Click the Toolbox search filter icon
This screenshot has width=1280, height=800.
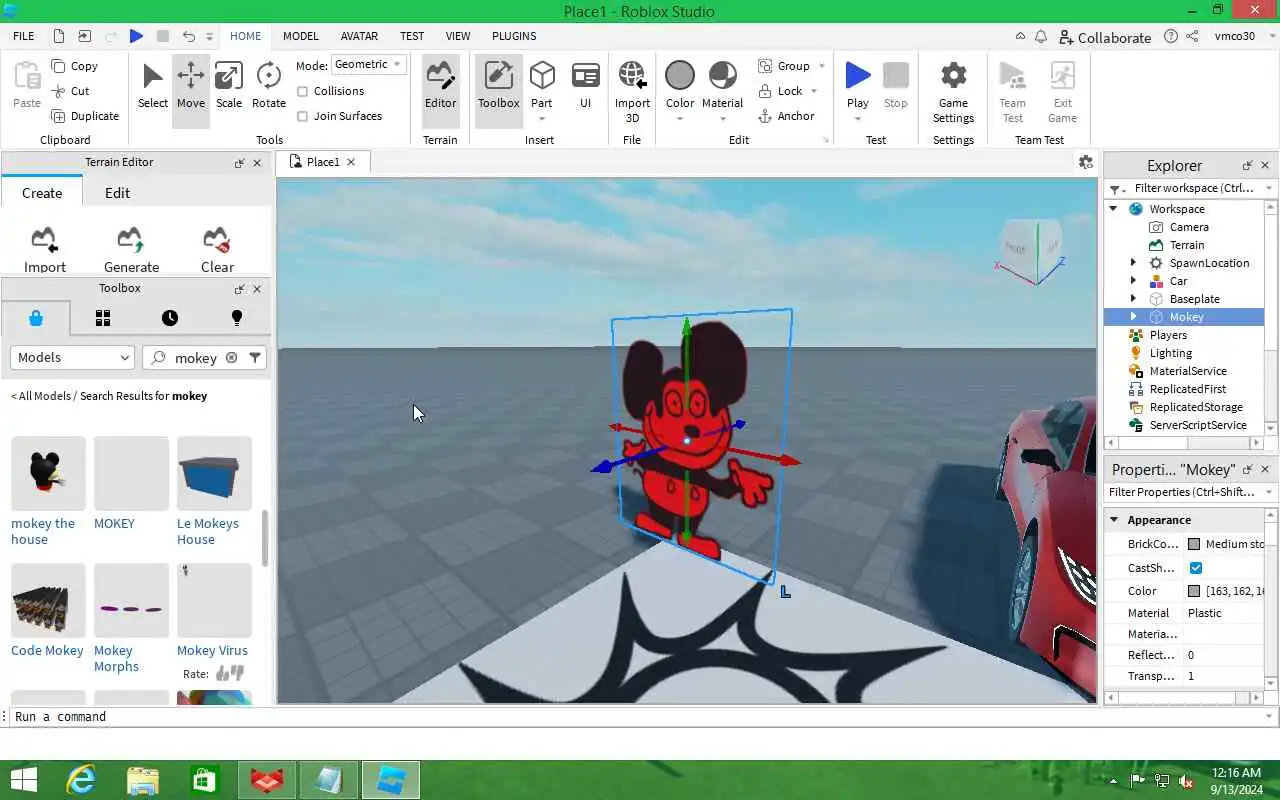[x=255, y=357]
